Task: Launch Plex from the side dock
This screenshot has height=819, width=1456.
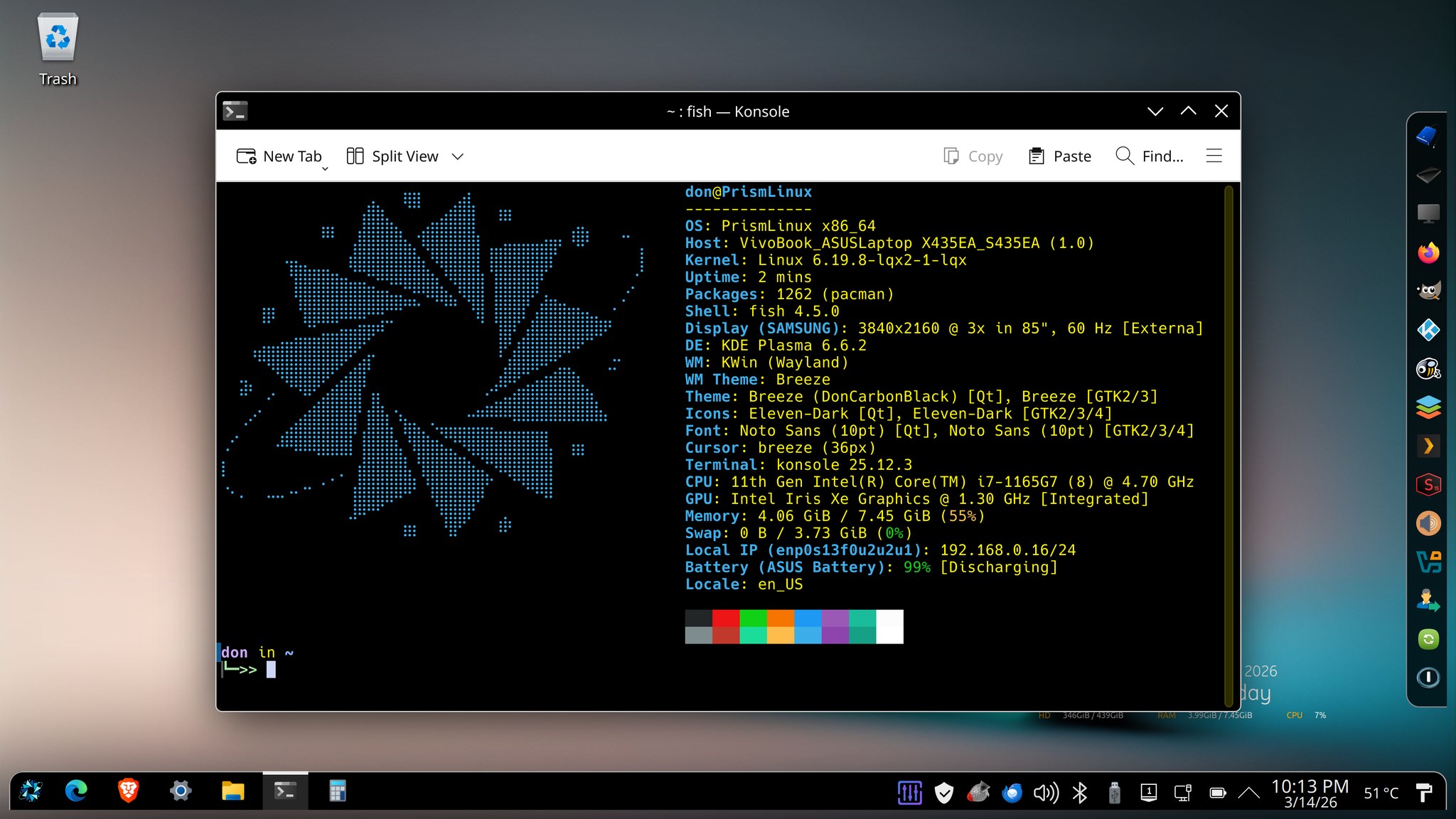Action: (x=1428, y=446)
